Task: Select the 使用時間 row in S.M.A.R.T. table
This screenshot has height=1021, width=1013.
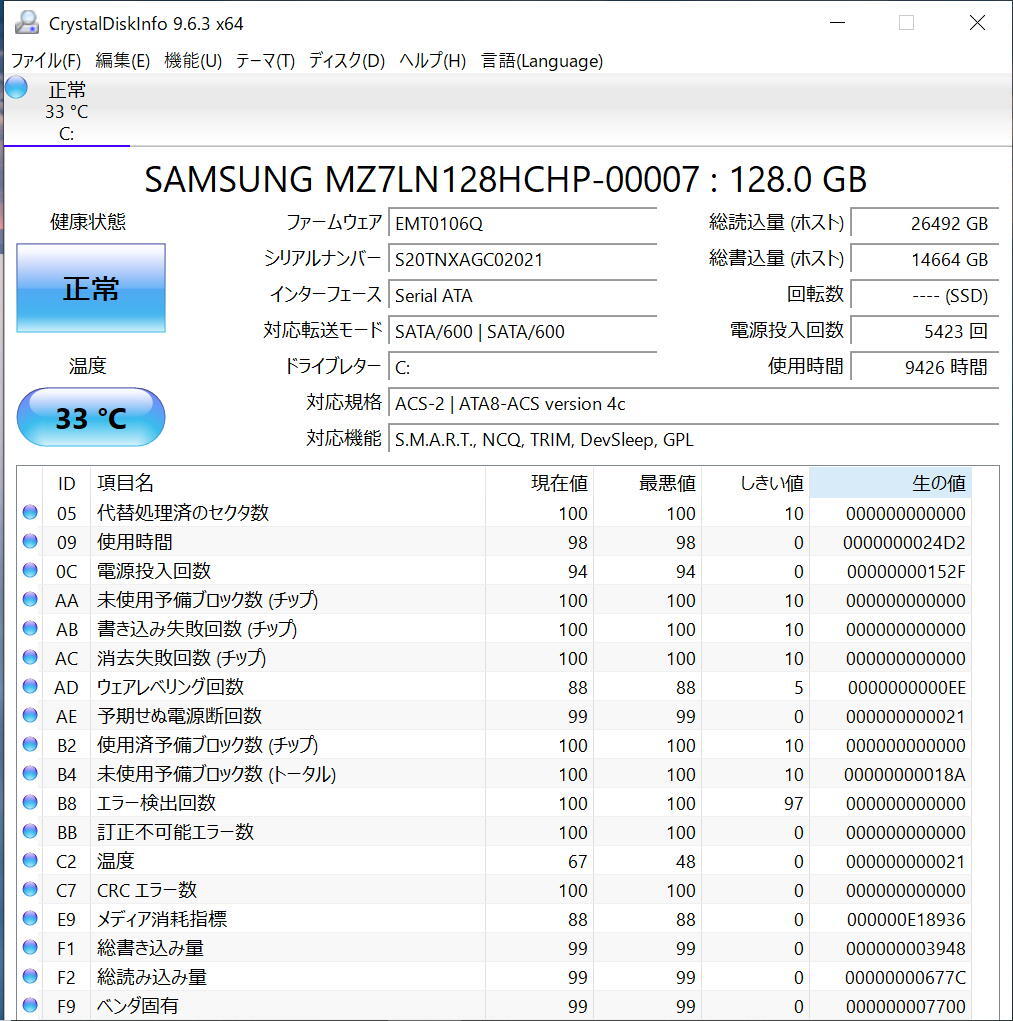Action: [x=494, y=542]
